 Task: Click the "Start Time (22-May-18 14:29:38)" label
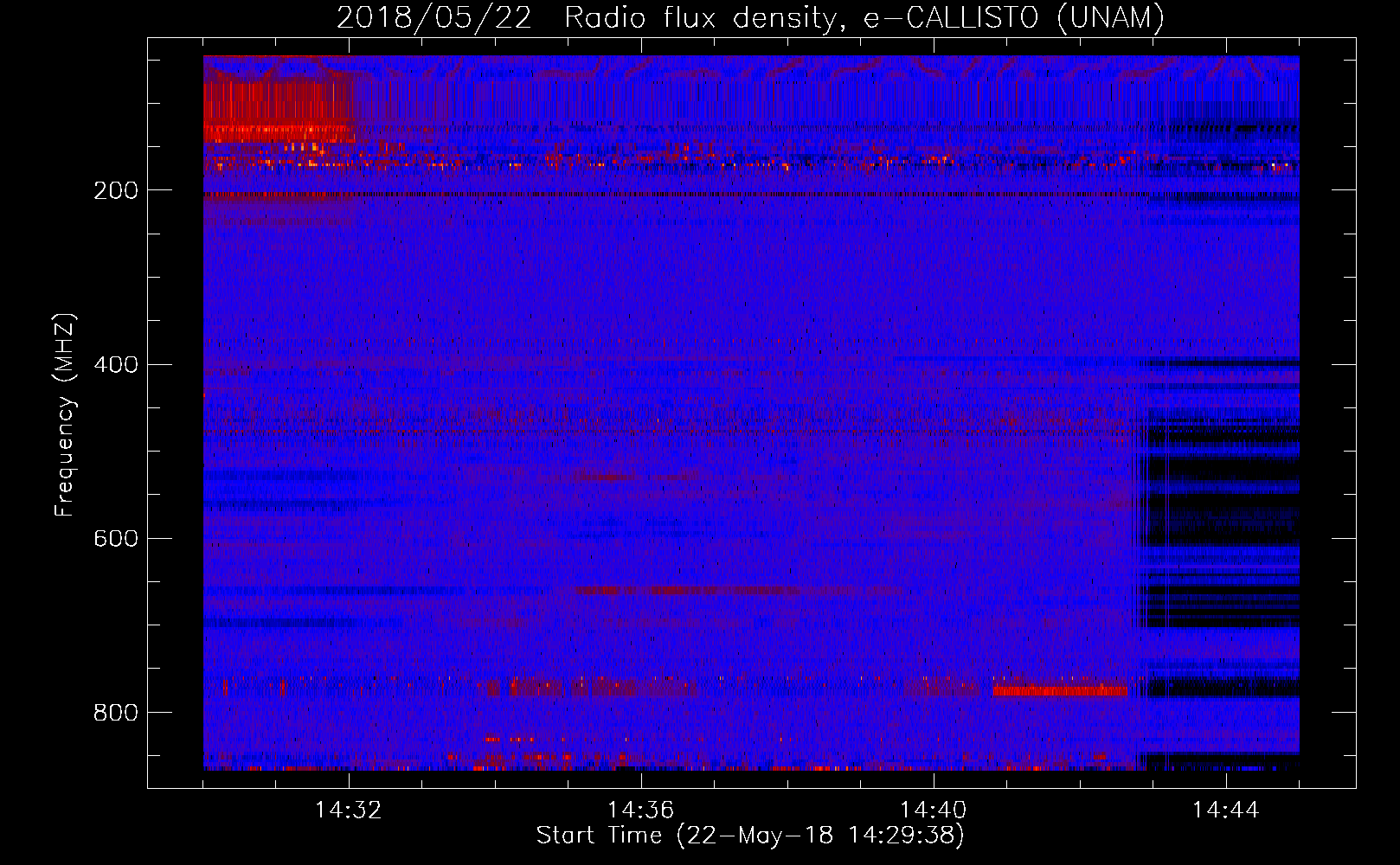click(x=750, y=836)
